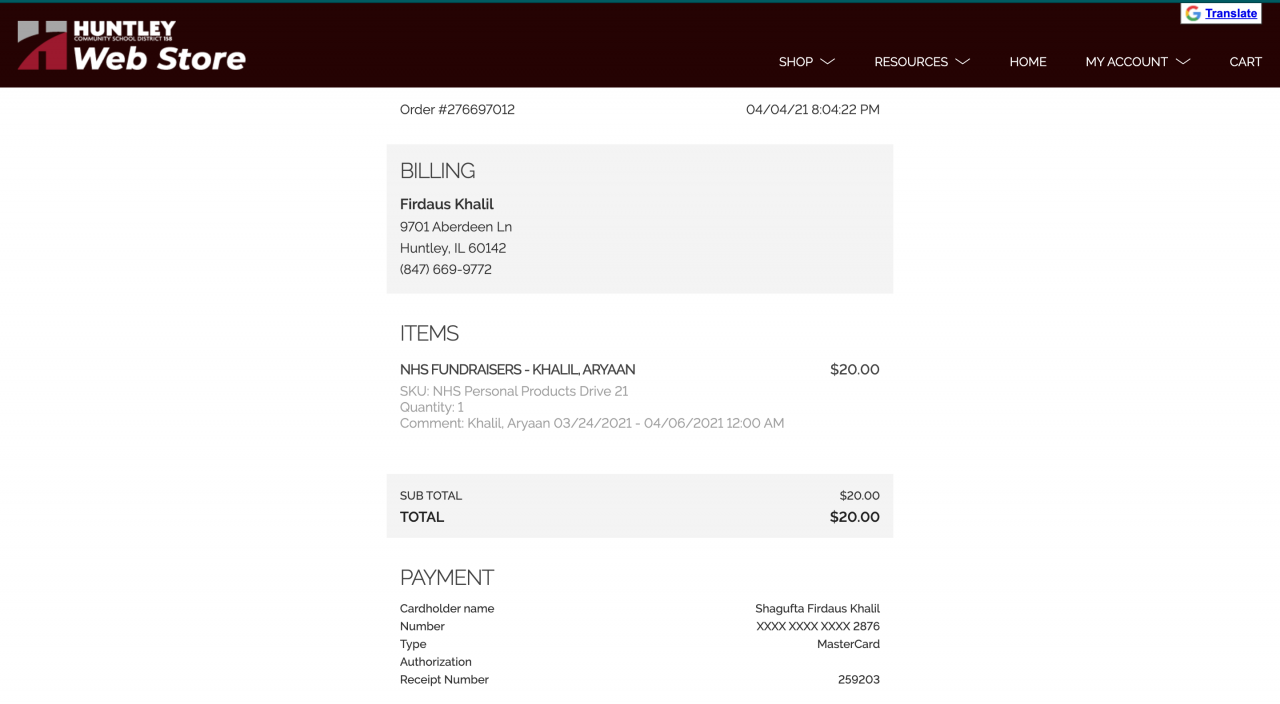Click the Huntley red H logo icon
This screenshot has width=1280, height=704.
tap(42, 46)
